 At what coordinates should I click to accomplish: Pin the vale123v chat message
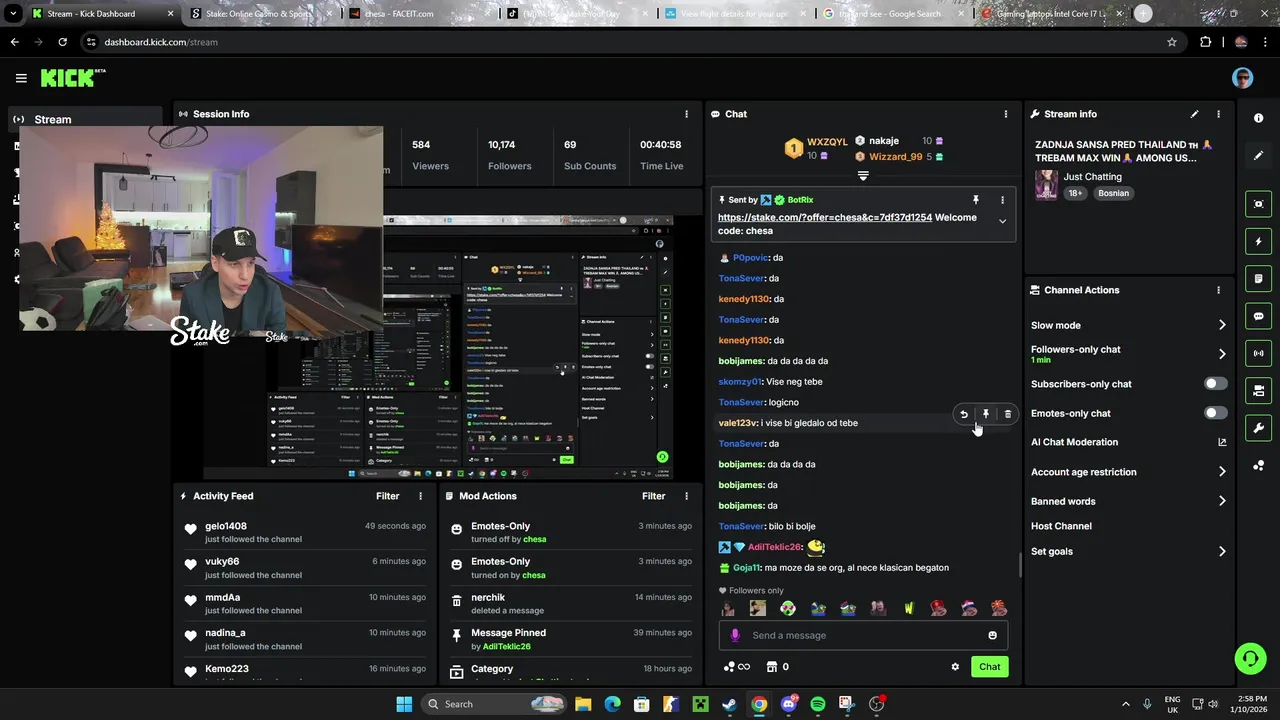click(x=986, y=414)
